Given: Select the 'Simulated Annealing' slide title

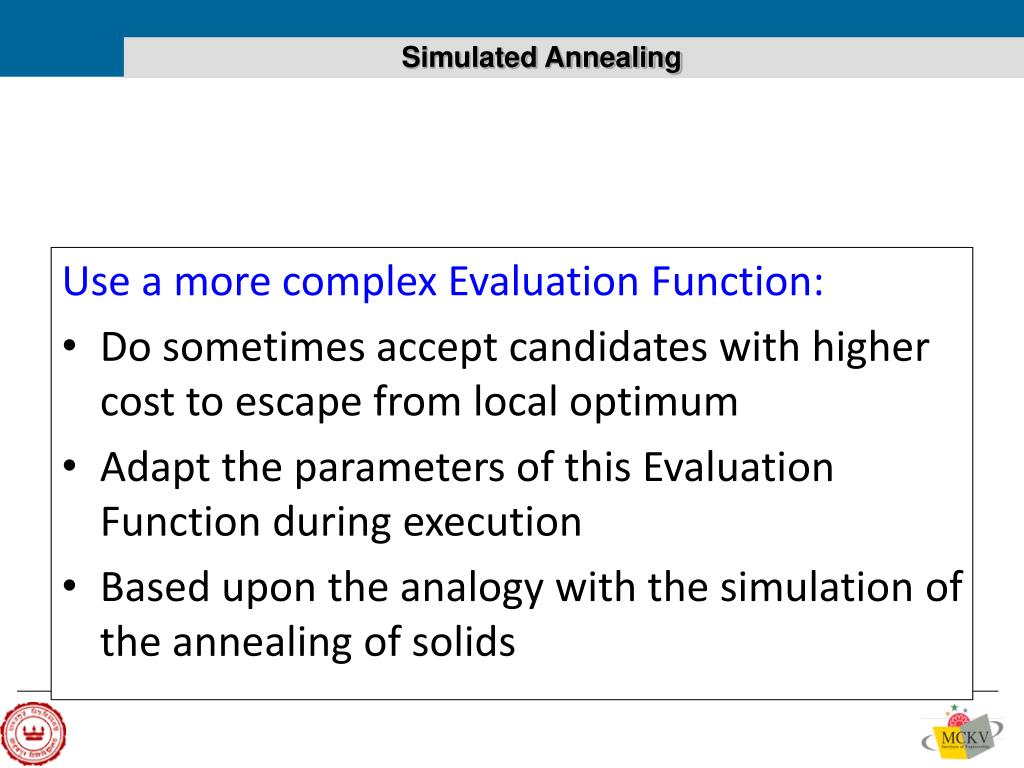Looking at the screenshot, I should (541, 58).
